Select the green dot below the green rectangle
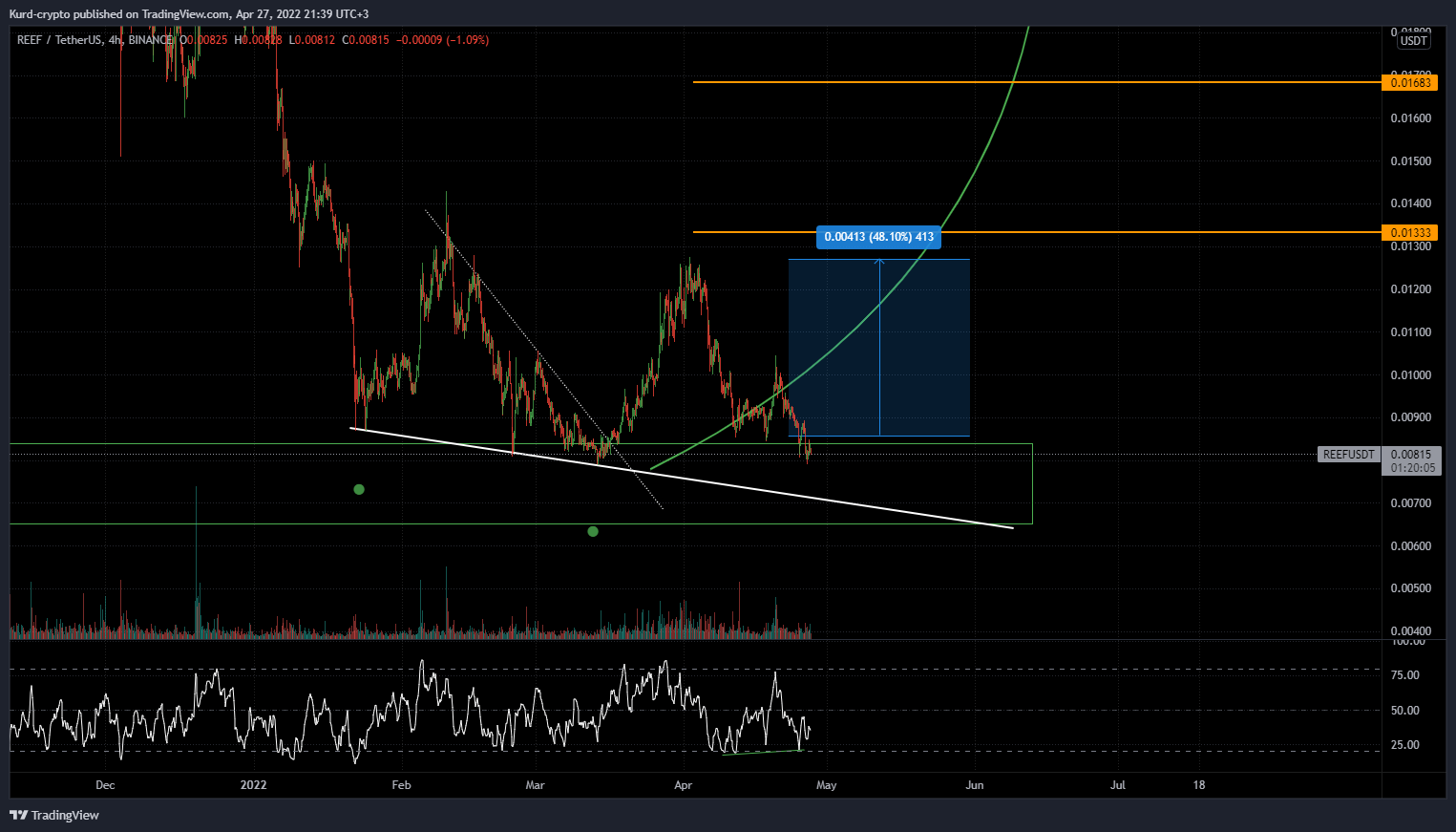This screenshot has height=832, width=1456. [593, 531]
